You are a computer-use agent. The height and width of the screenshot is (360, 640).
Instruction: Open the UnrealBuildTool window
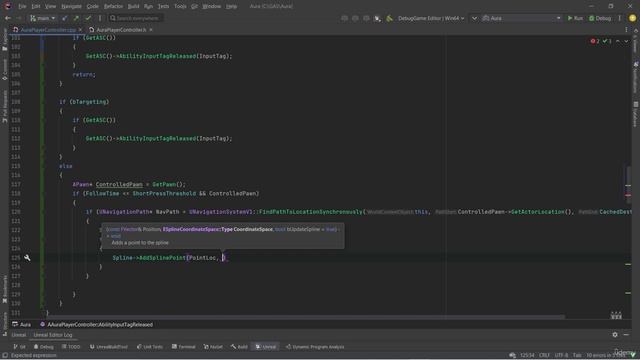tap(109, 347)
